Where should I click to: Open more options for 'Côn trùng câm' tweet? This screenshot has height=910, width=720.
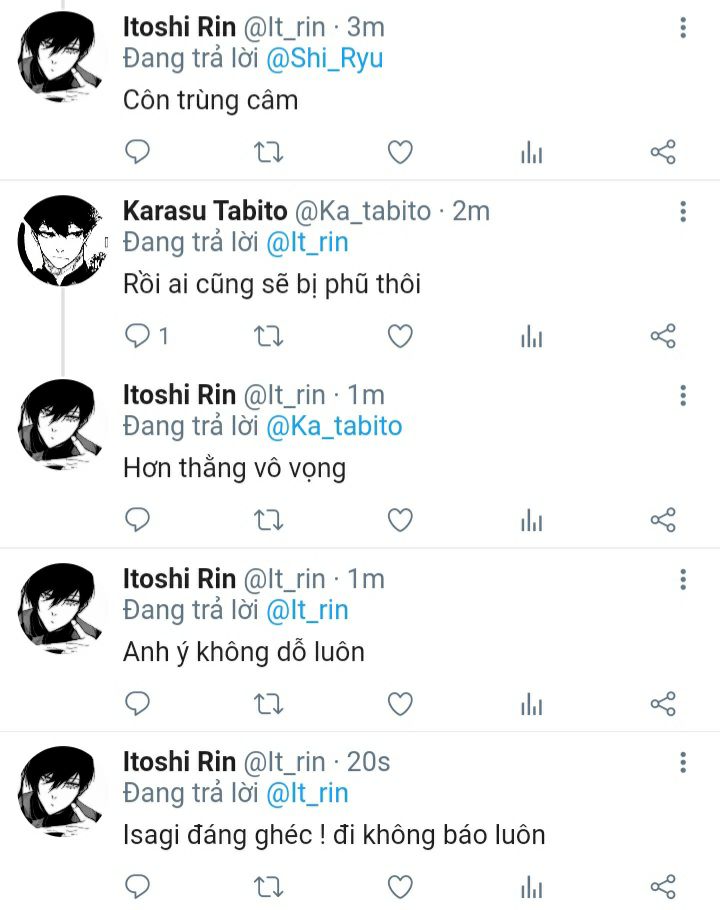[x=683, y=27]
